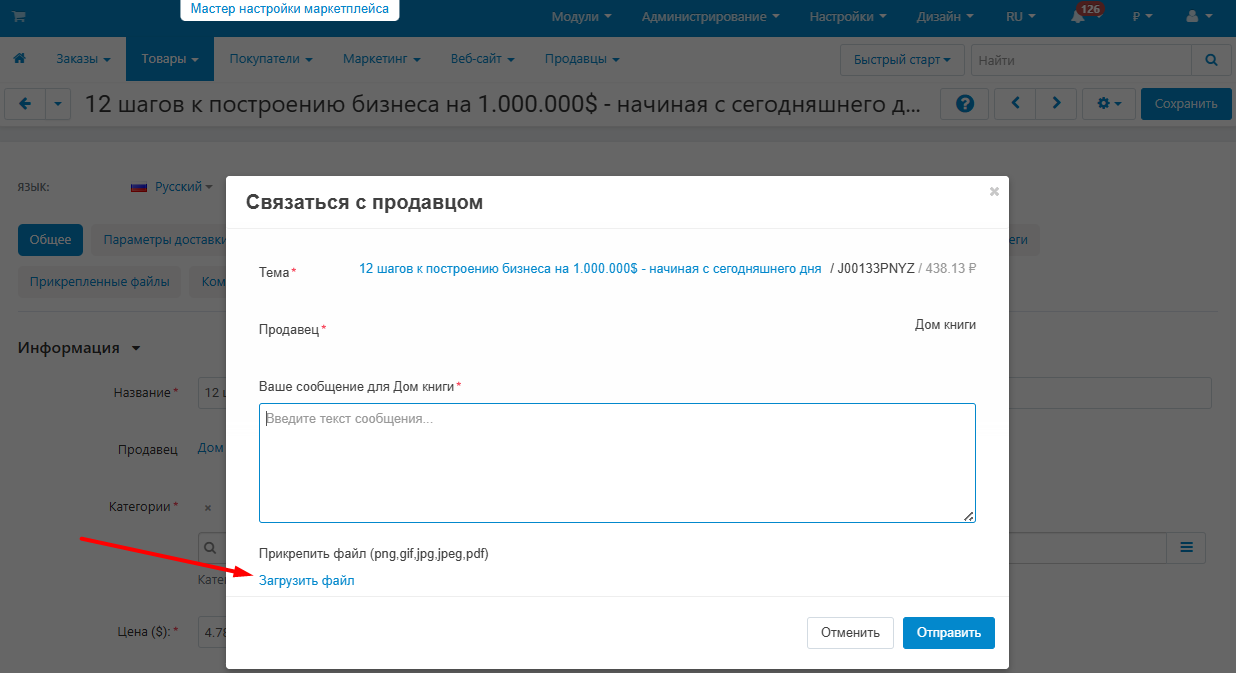The image size is (1236, 673).
Task: Switch to the Прикрепленные файлы tab
Action: coord(100,282)
